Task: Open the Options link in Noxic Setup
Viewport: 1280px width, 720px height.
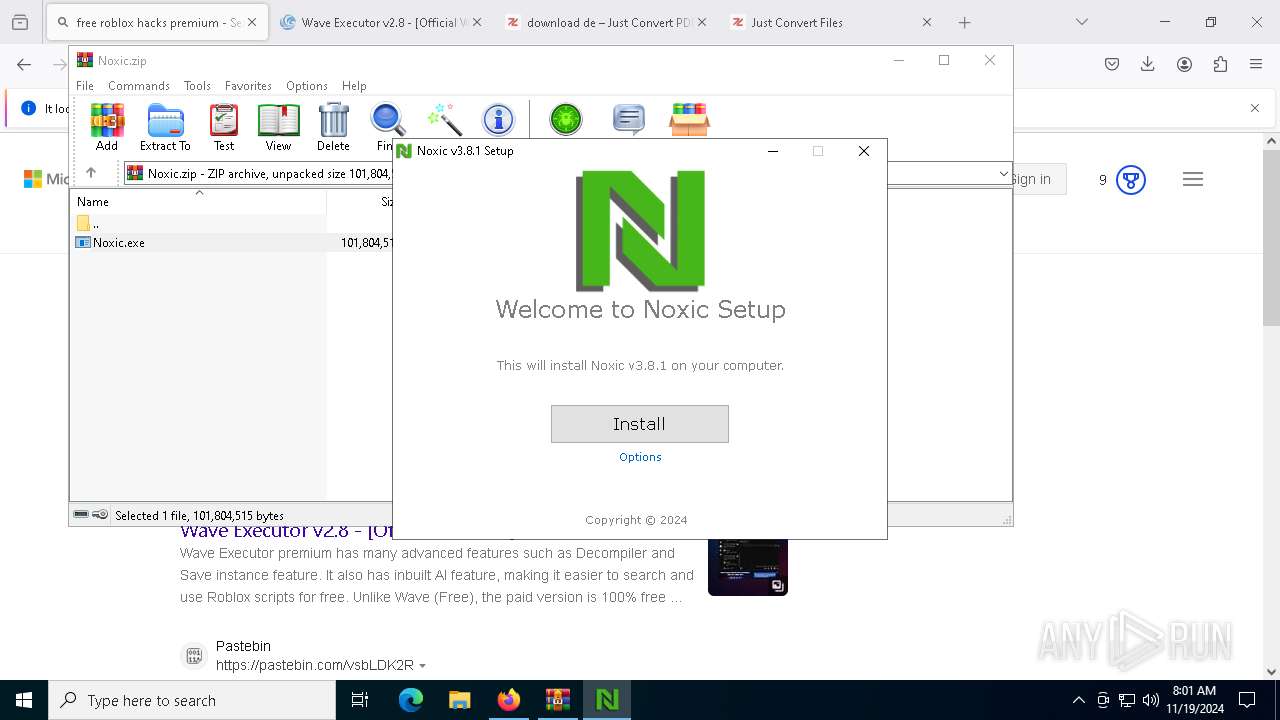Action: pyautogui.click(x=640, y=457)
